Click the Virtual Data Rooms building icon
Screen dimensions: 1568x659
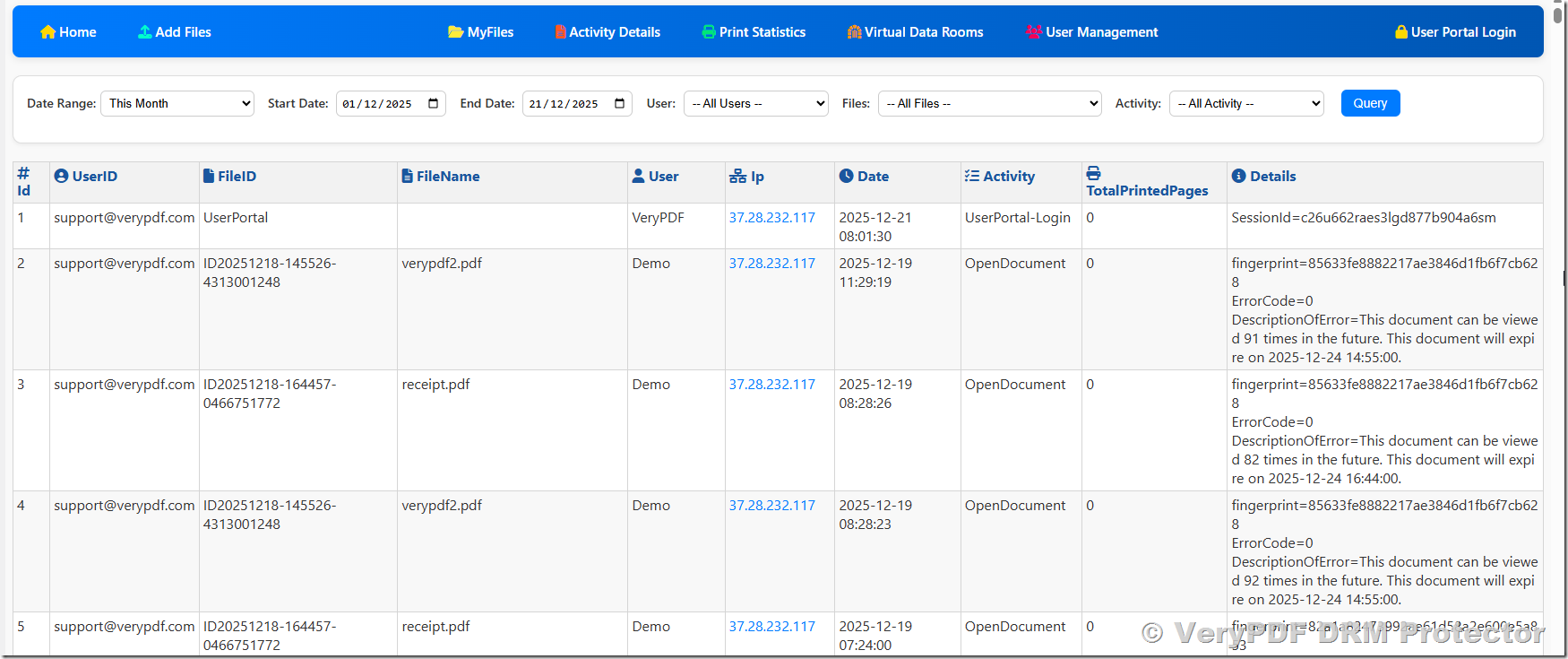coord(854,32)
